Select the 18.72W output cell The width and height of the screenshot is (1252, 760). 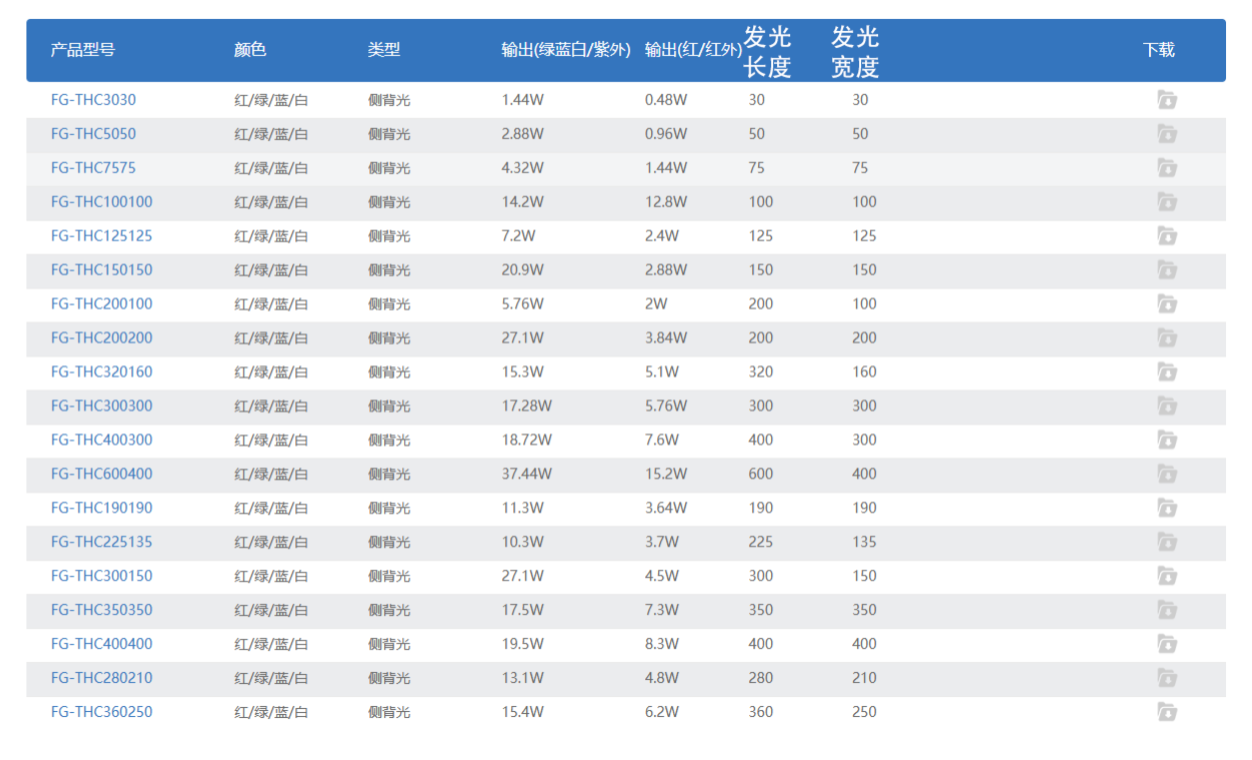click(527, 440)
